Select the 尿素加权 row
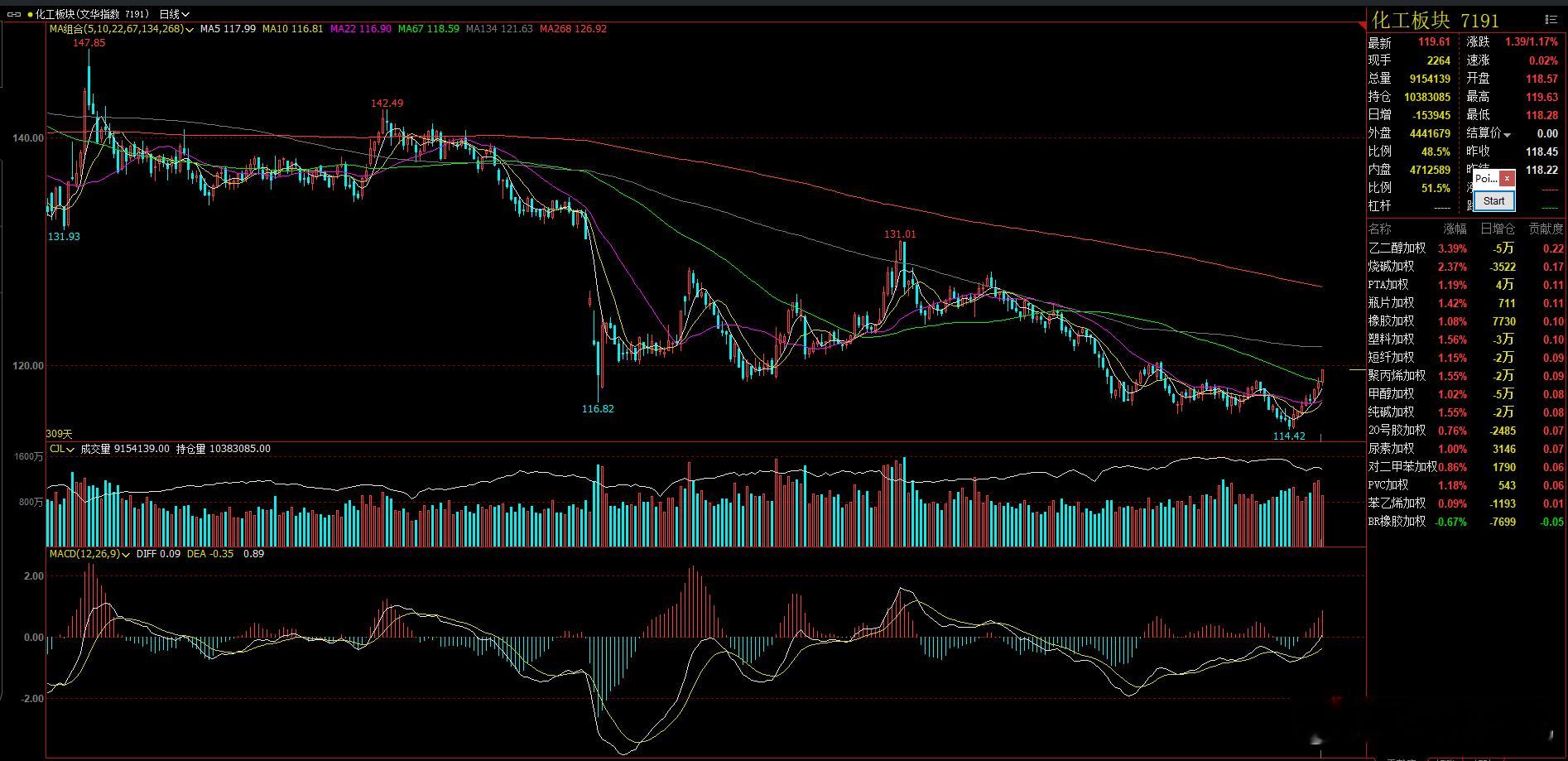This screenshot has height=761, width=1568. pos(1466,449)
